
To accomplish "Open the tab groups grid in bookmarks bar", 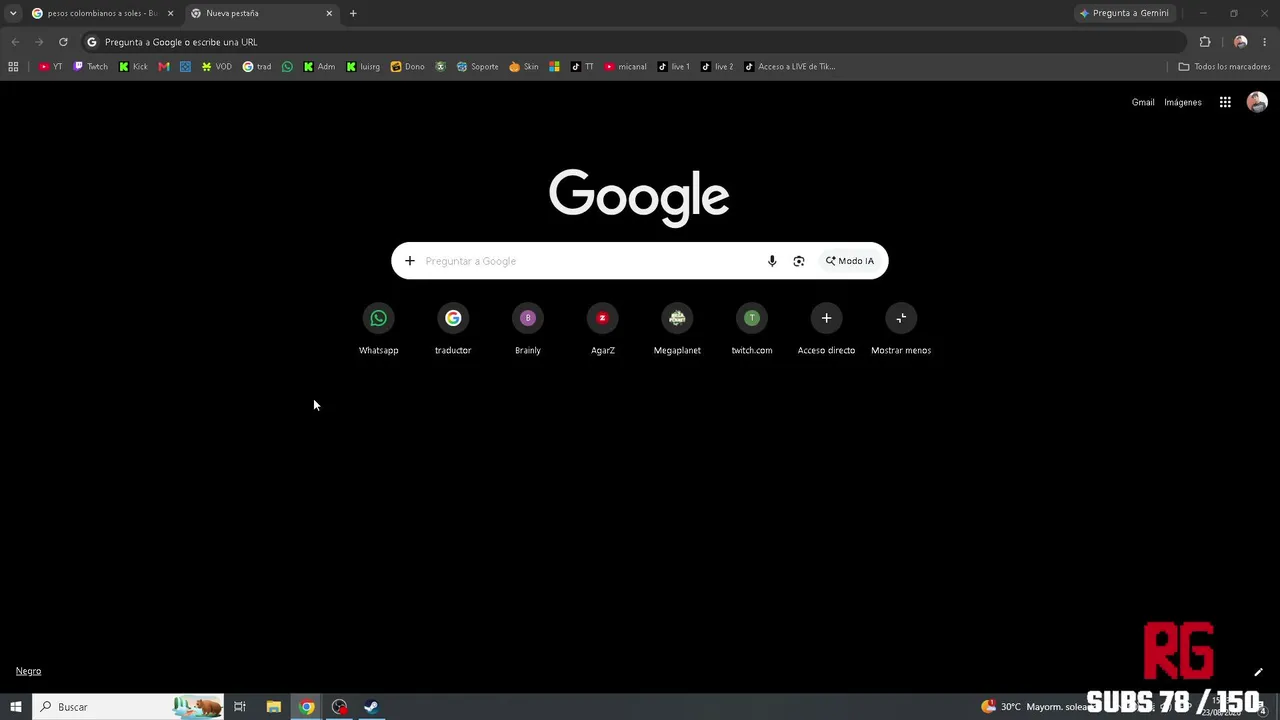I will (13, 67).
